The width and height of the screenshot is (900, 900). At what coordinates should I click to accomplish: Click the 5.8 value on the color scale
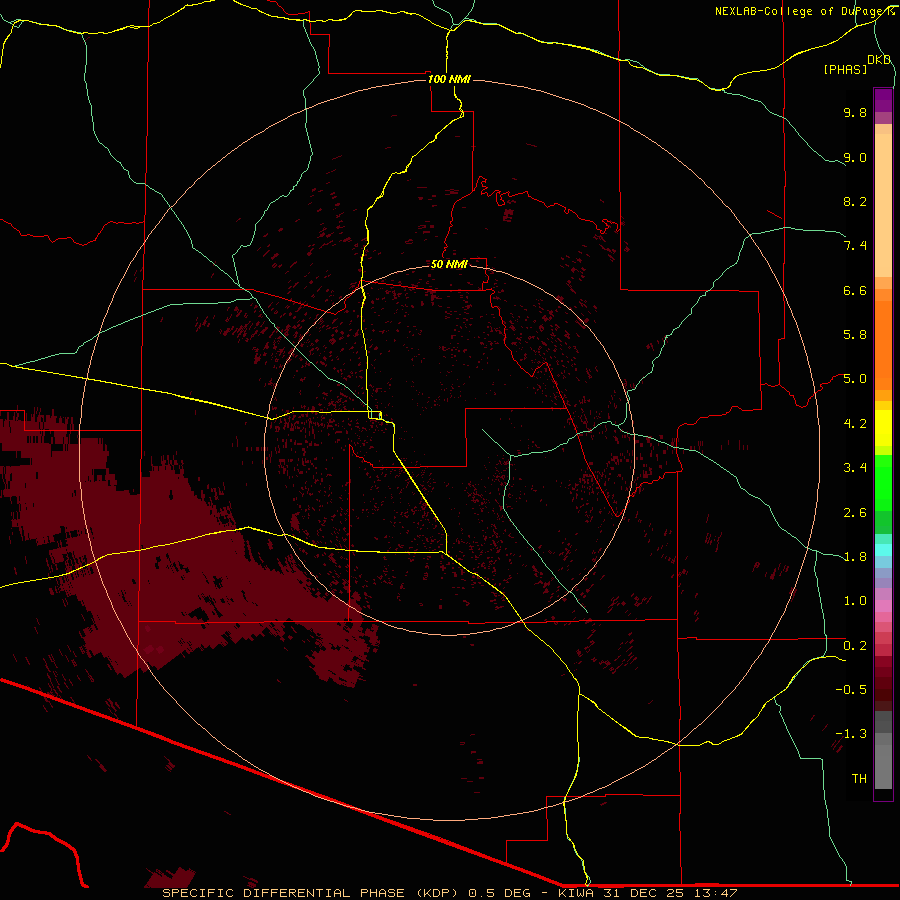coord(855,335)
